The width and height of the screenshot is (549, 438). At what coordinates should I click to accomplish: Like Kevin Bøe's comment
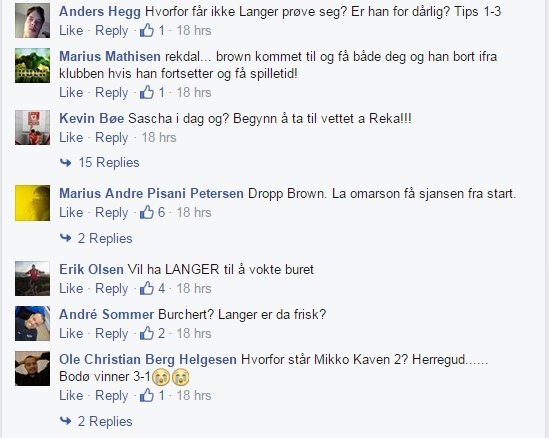71,137
